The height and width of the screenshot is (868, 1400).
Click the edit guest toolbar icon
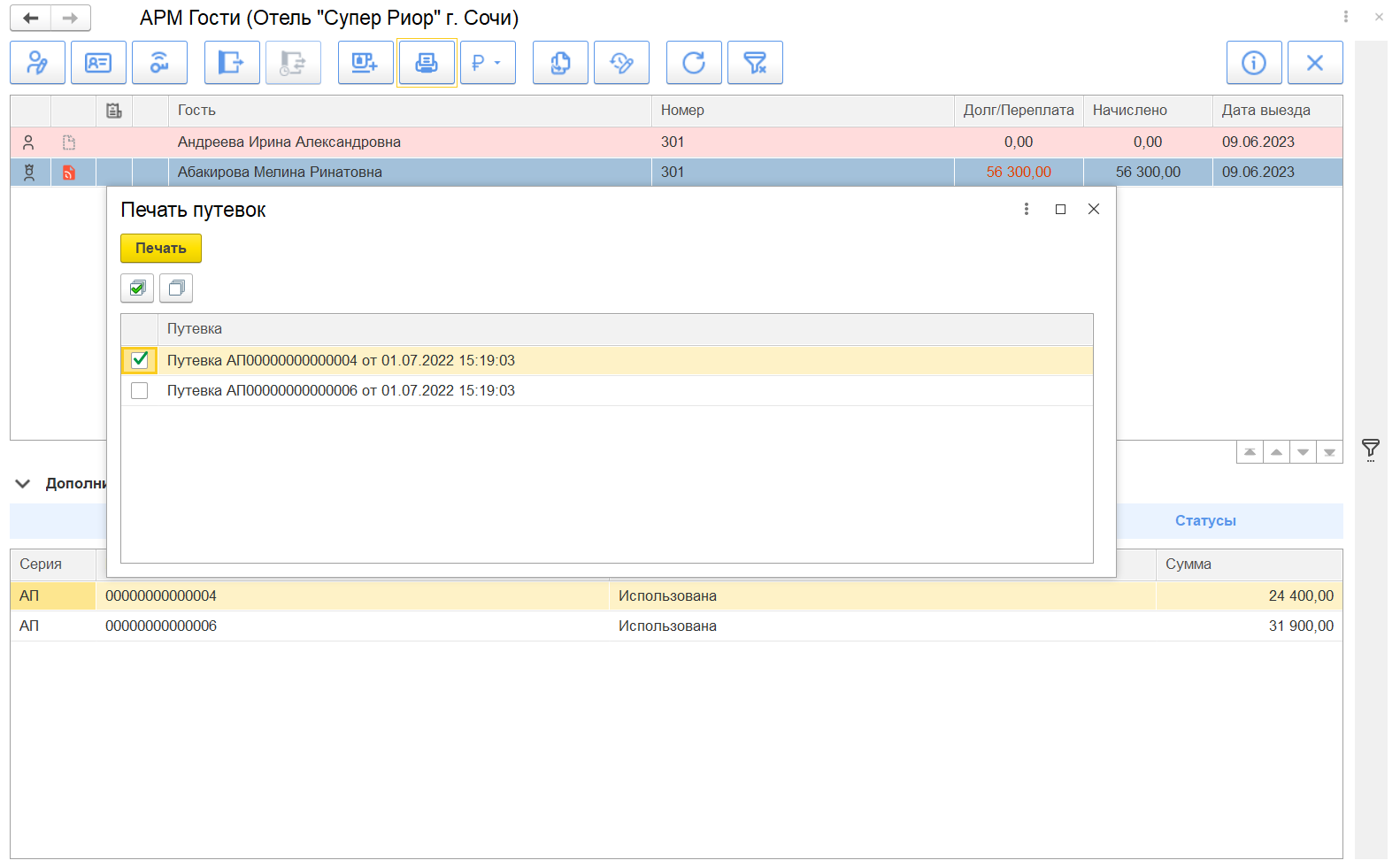(37, 63)
